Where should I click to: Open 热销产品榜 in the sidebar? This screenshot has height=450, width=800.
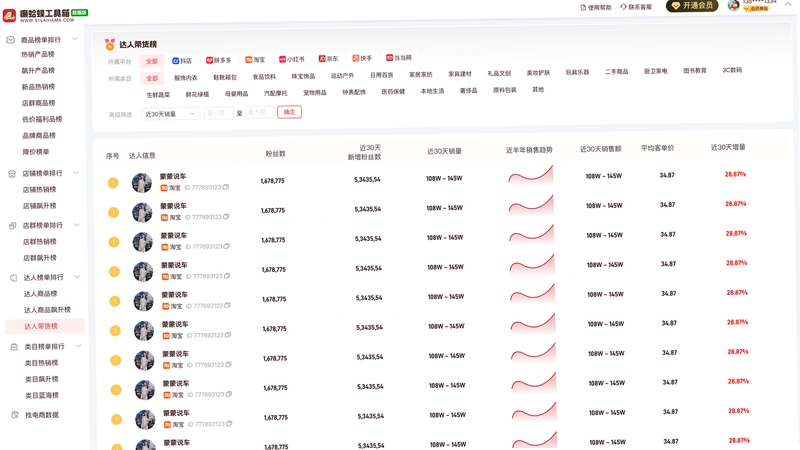pyautogui.click(x=38, y=55)
